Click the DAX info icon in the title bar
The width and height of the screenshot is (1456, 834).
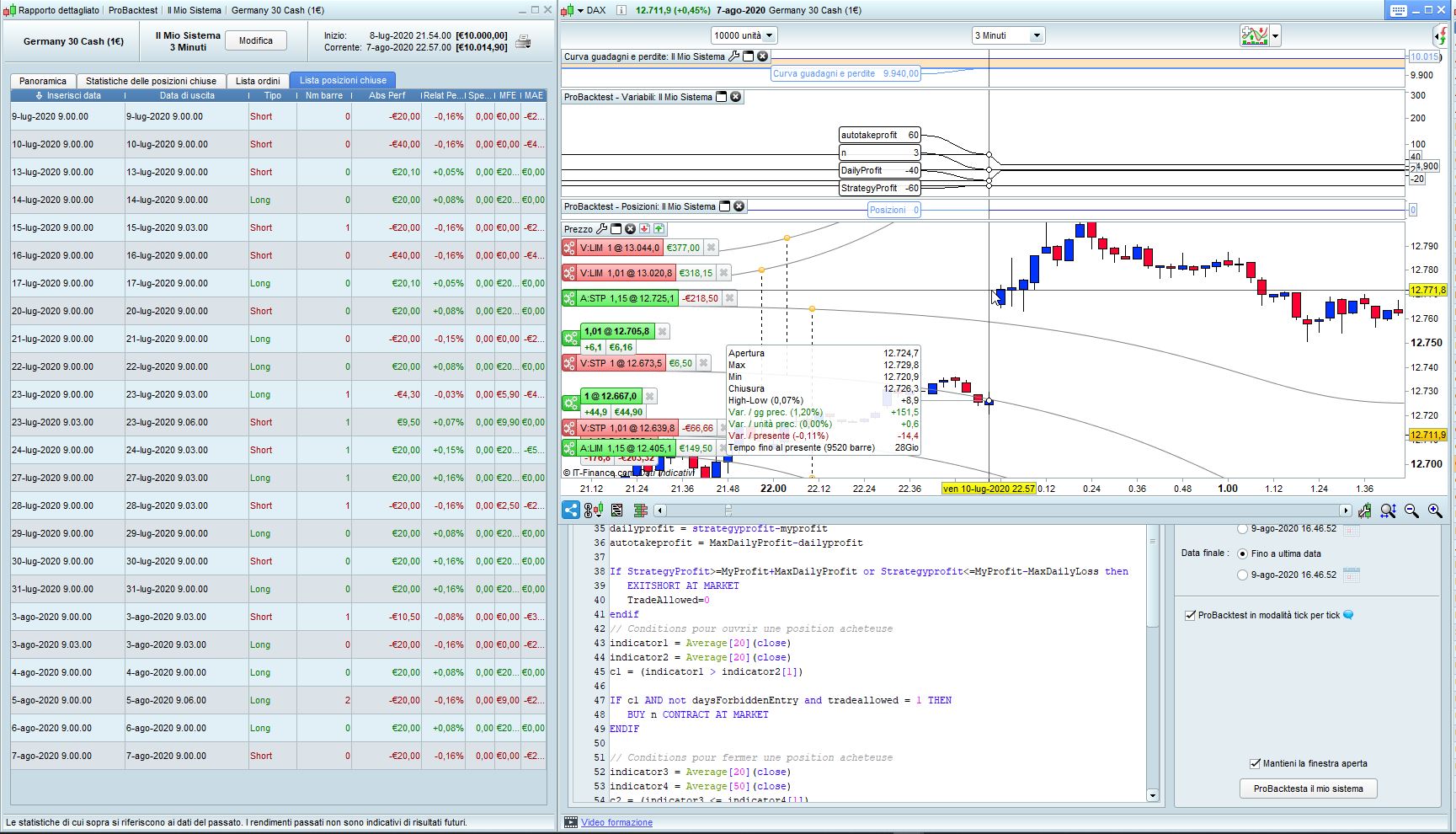(621, 10)
